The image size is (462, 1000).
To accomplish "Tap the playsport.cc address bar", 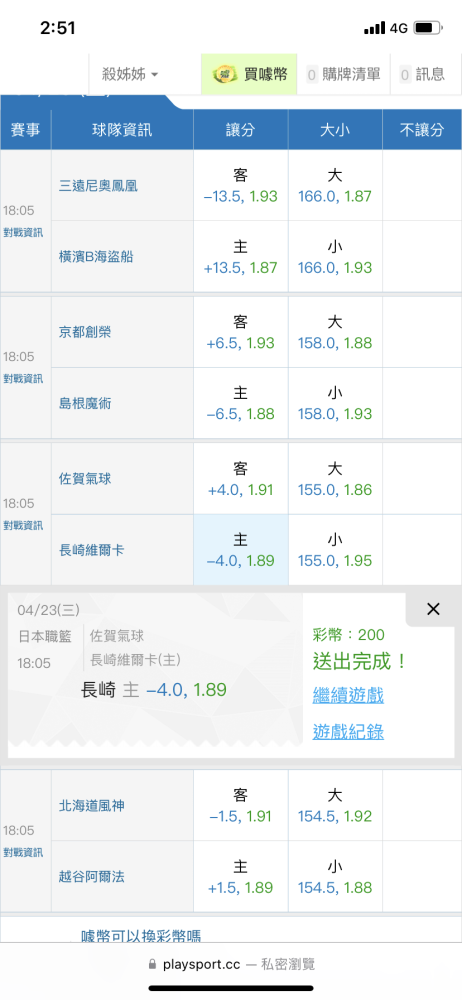I will click(x=231, y=964).
